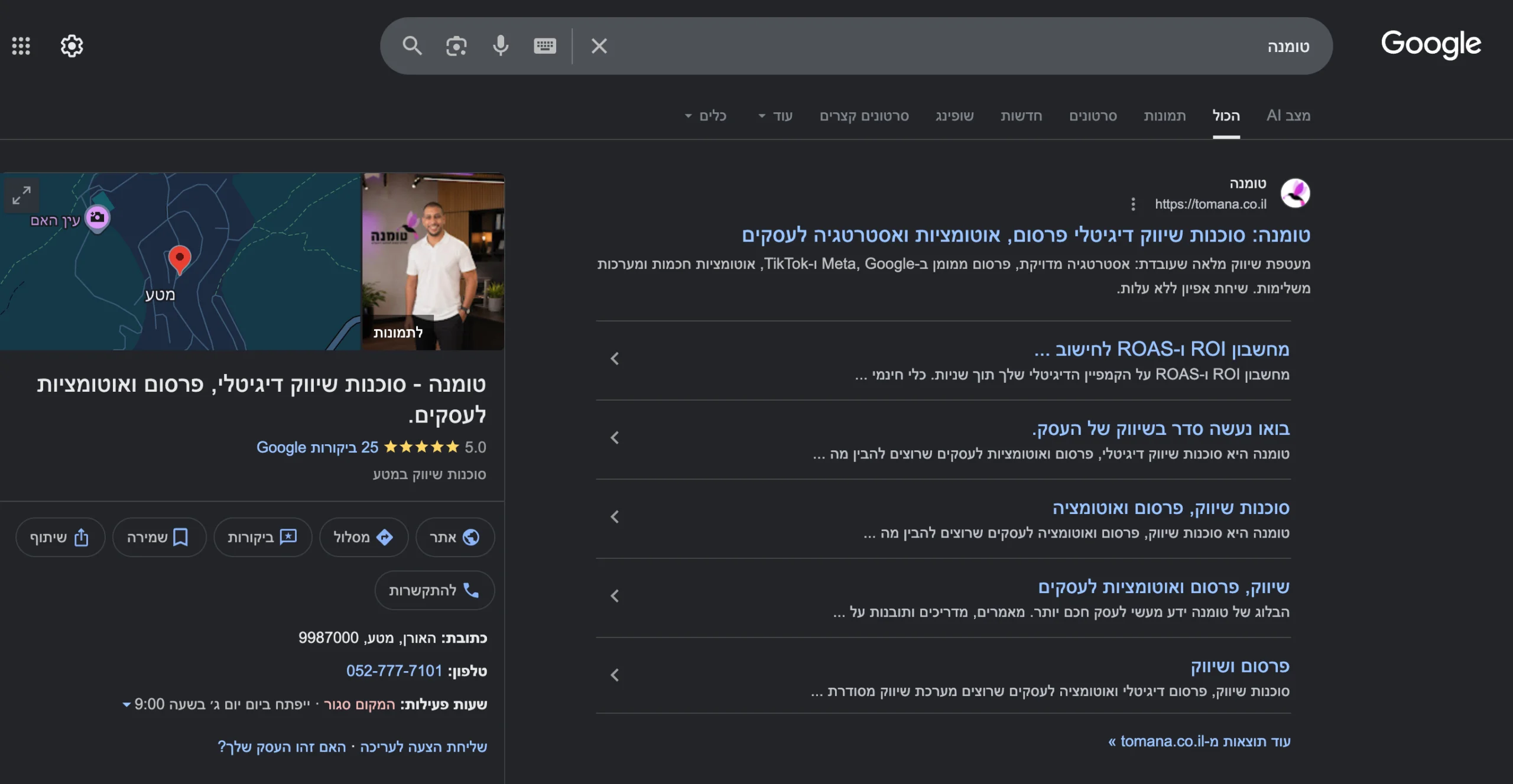Open the סרטונים tab

tap(1093, 115)
